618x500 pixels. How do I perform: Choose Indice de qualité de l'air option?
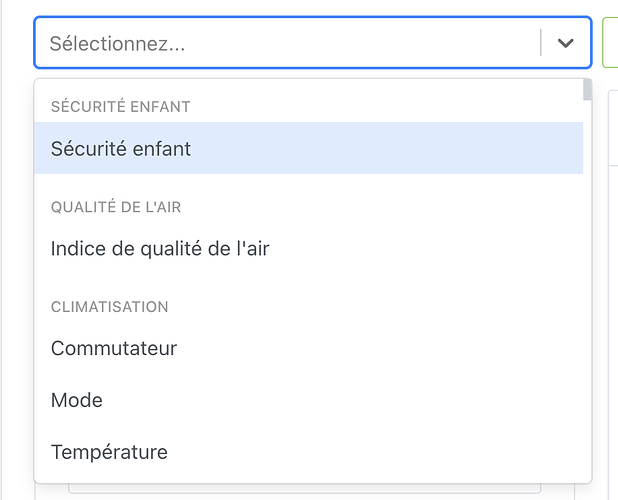tap(160, 249)
